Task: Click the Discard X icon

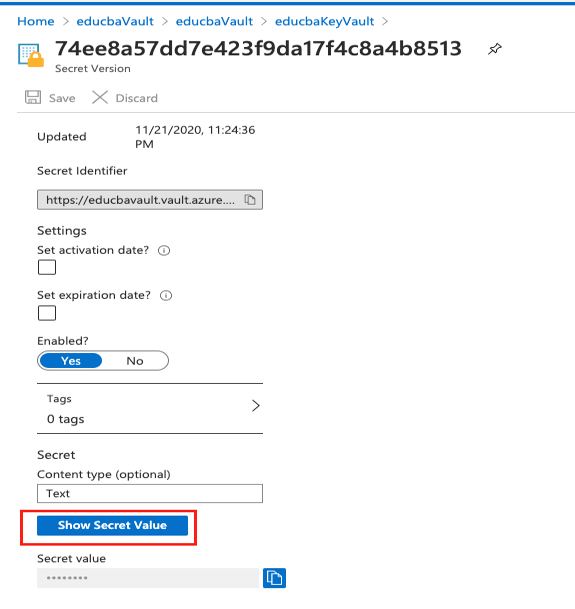Action: 100,97
